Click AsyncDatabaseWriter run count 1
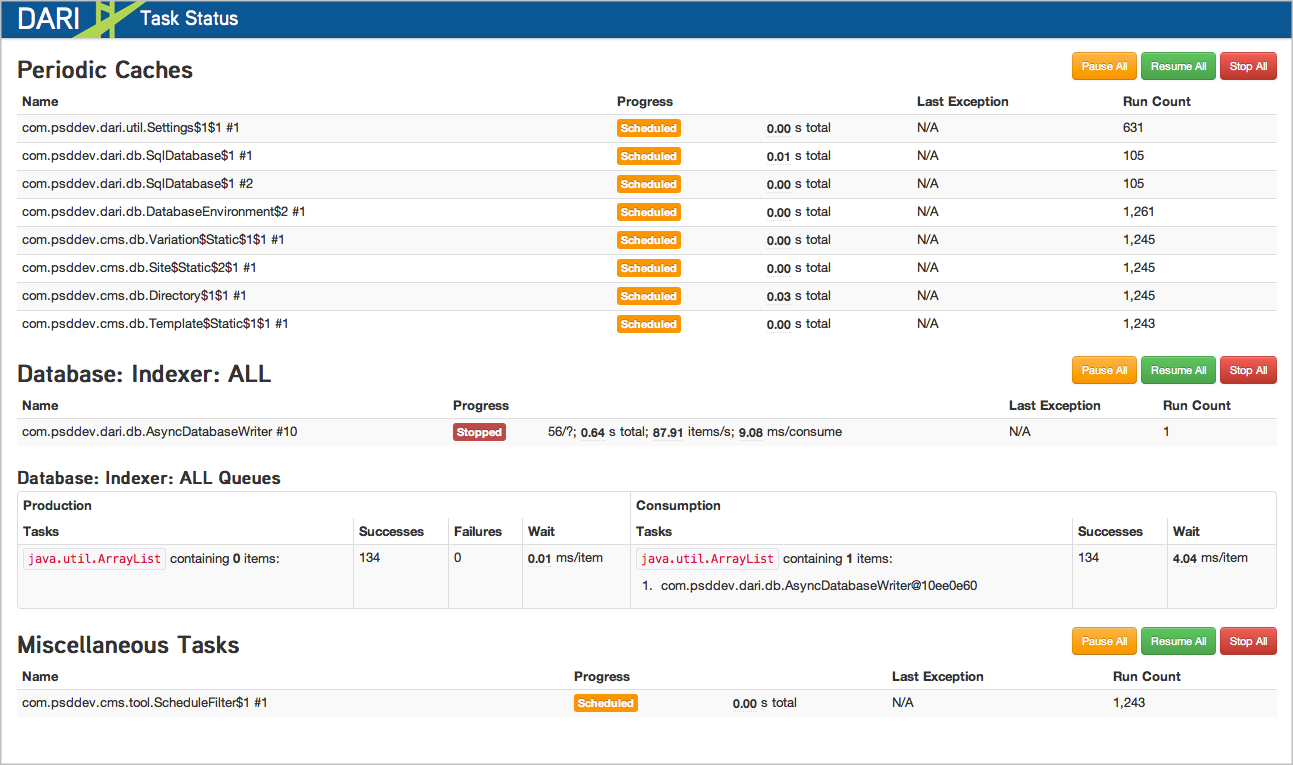 coord(1166,432)
